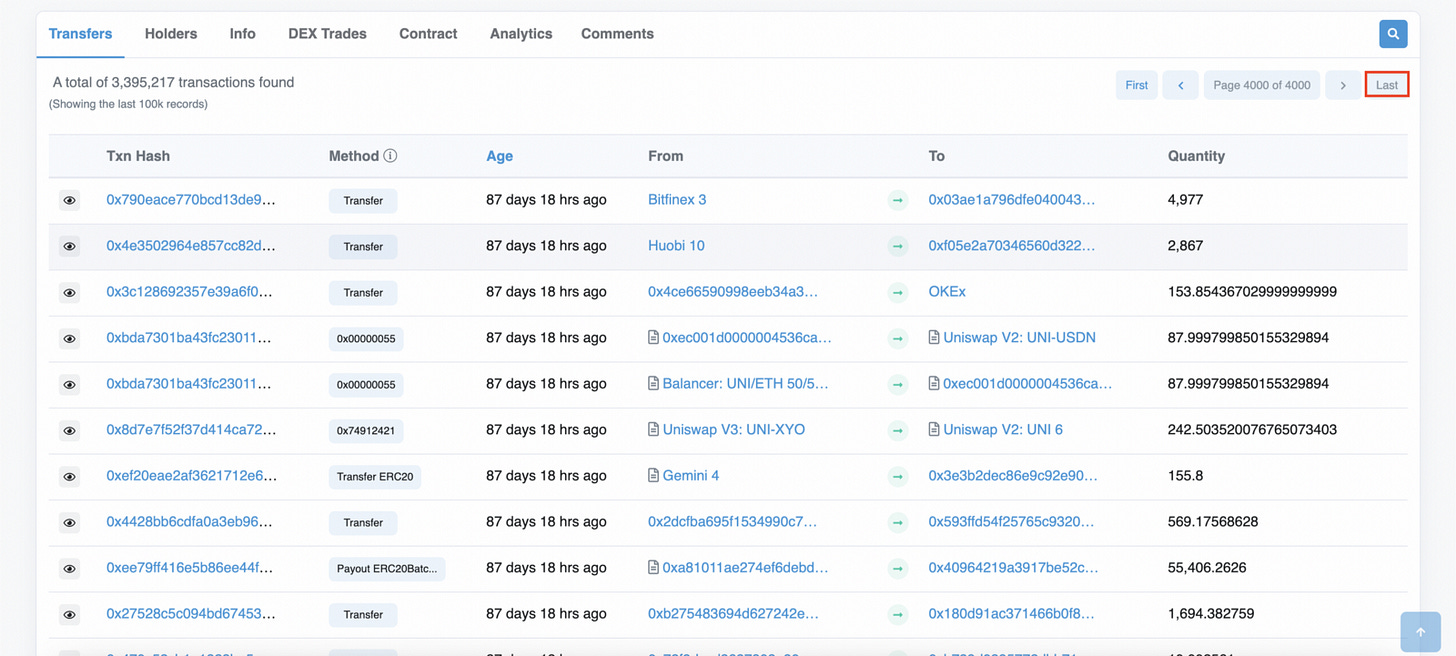This screenshot has height=656, width=1456.
Task: Open the Gemini 4 sender link
Action: (x=690, y=476)
